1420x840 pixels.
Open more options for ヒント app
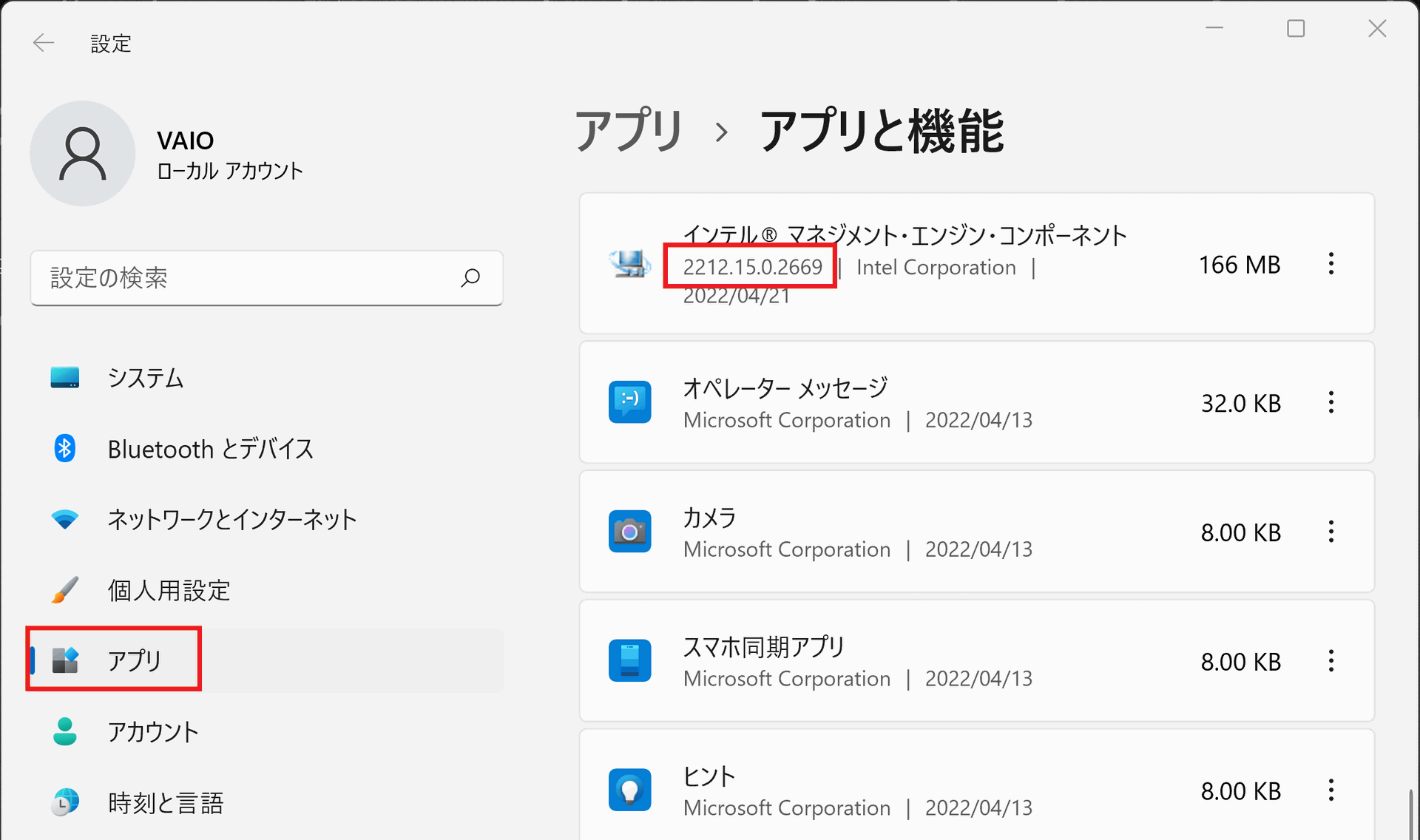point(1331,790)
